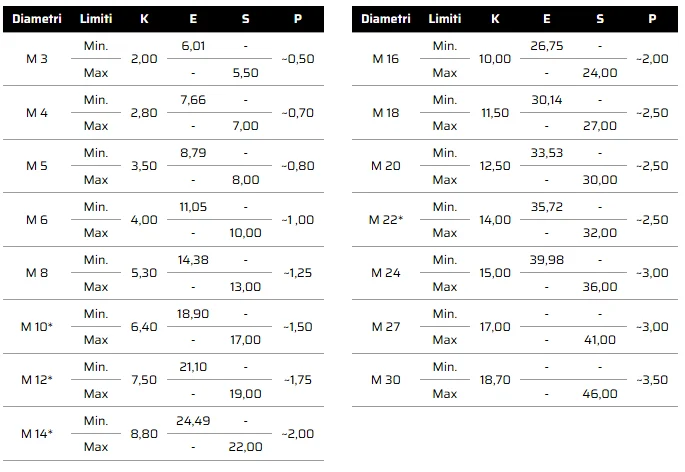Click the P value ~1,75 for M 12*
The image size is (685, 472).
[x=299, y=380]
